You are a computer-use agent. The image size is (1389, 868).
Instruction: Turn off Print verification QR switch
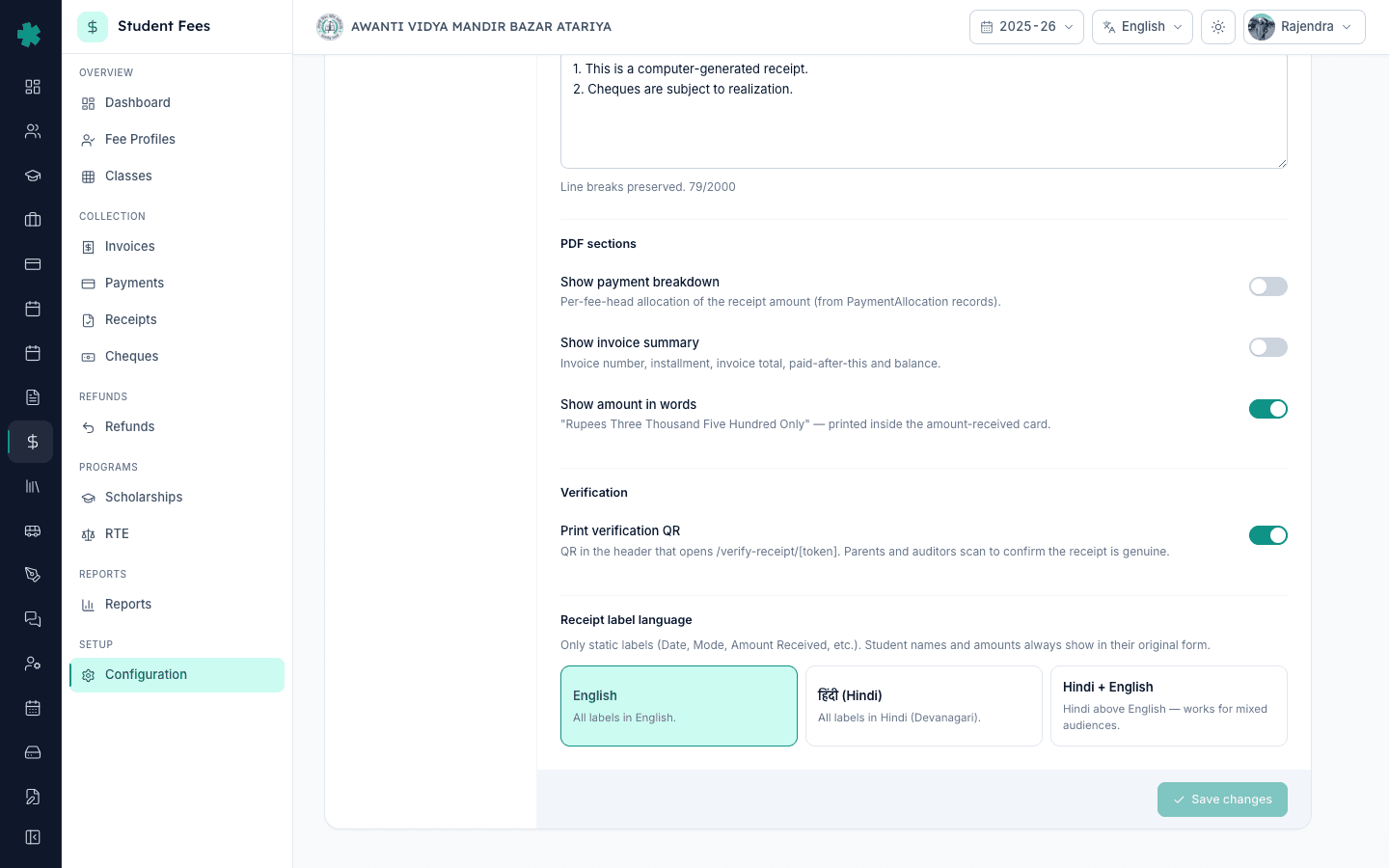click(1268, 535)
